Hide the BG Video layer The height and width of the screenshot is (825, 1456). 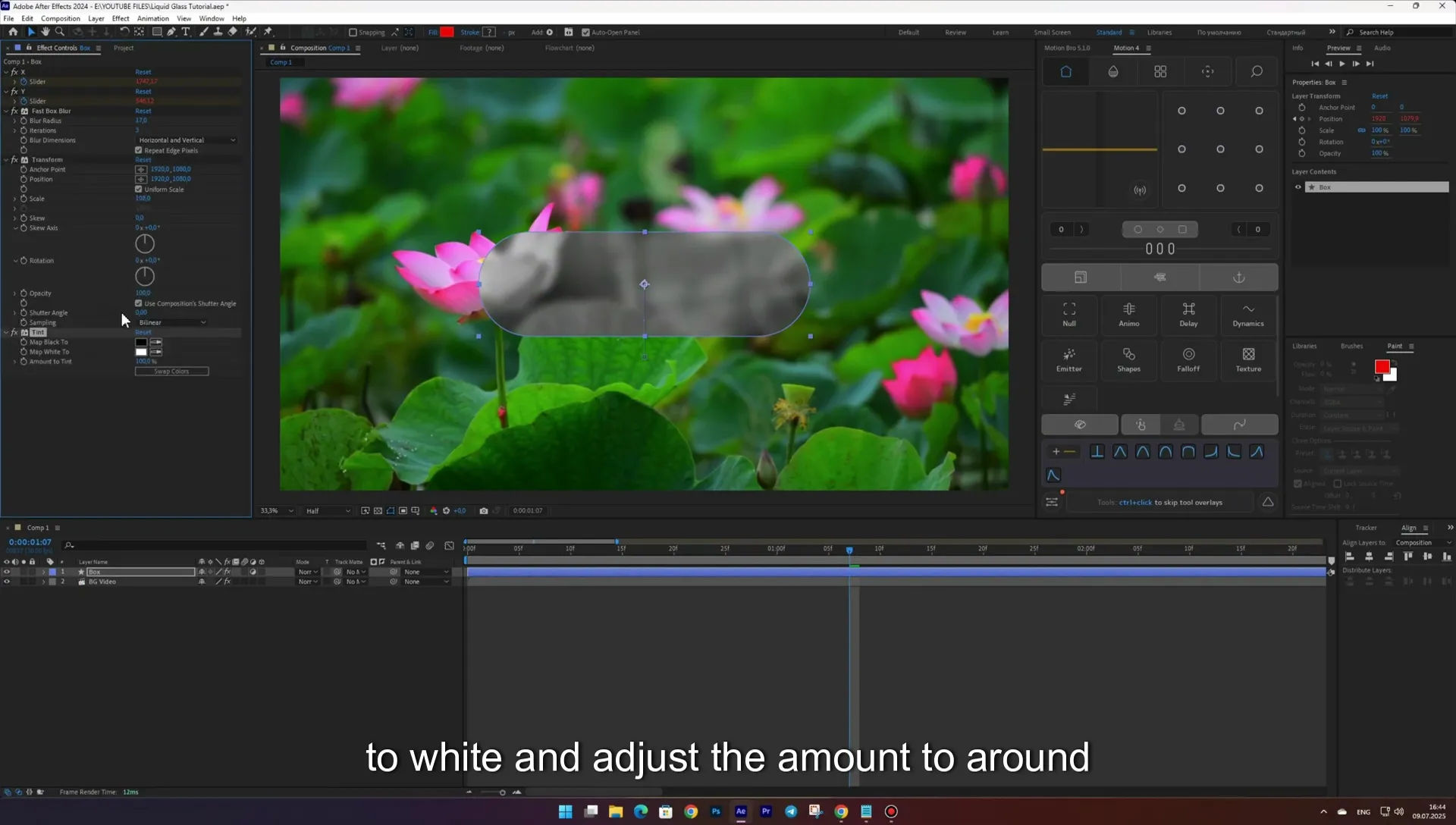click(7, 582)
